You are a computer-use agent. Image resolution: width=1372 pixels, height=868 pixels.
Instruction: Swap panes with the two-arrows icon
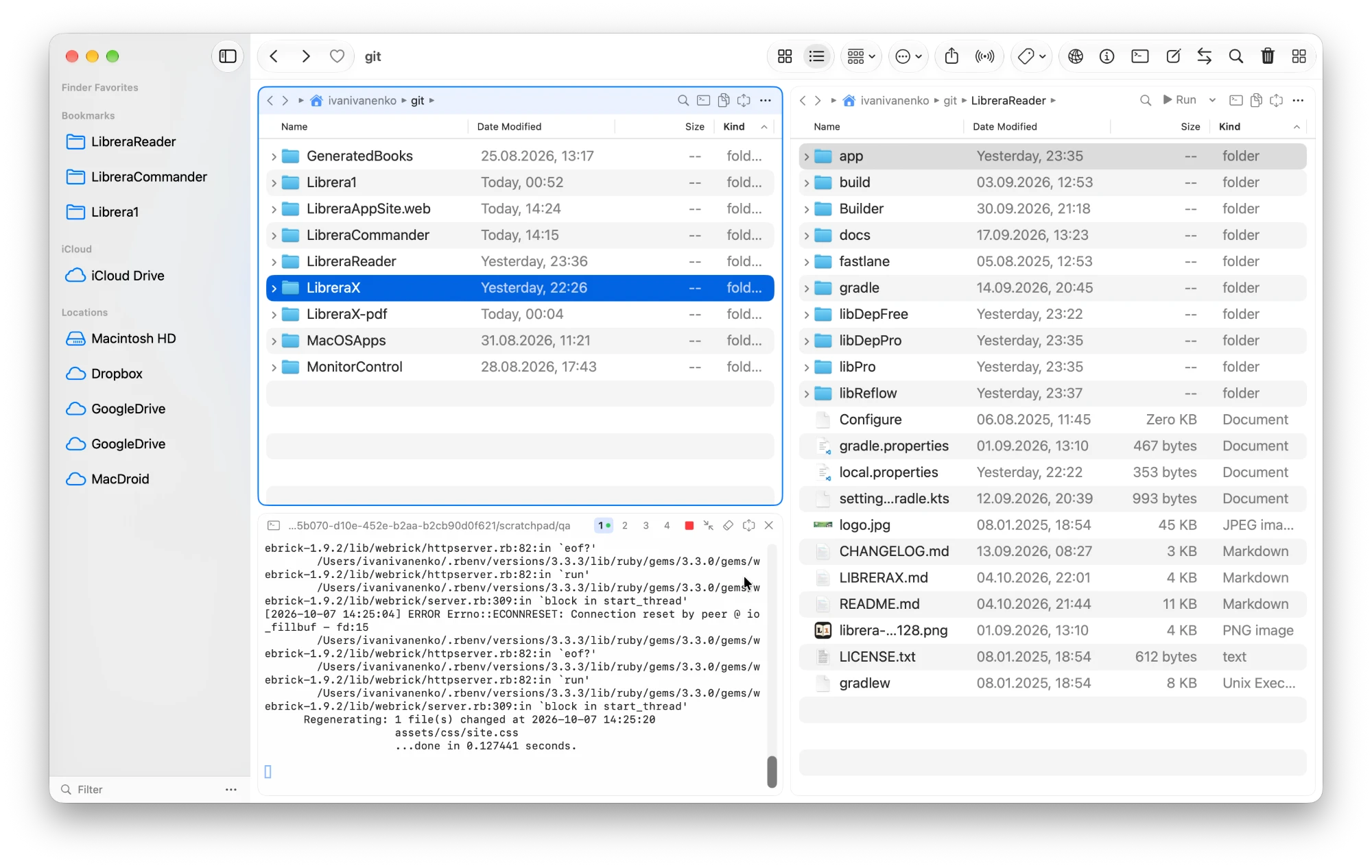click(1205, 56)
